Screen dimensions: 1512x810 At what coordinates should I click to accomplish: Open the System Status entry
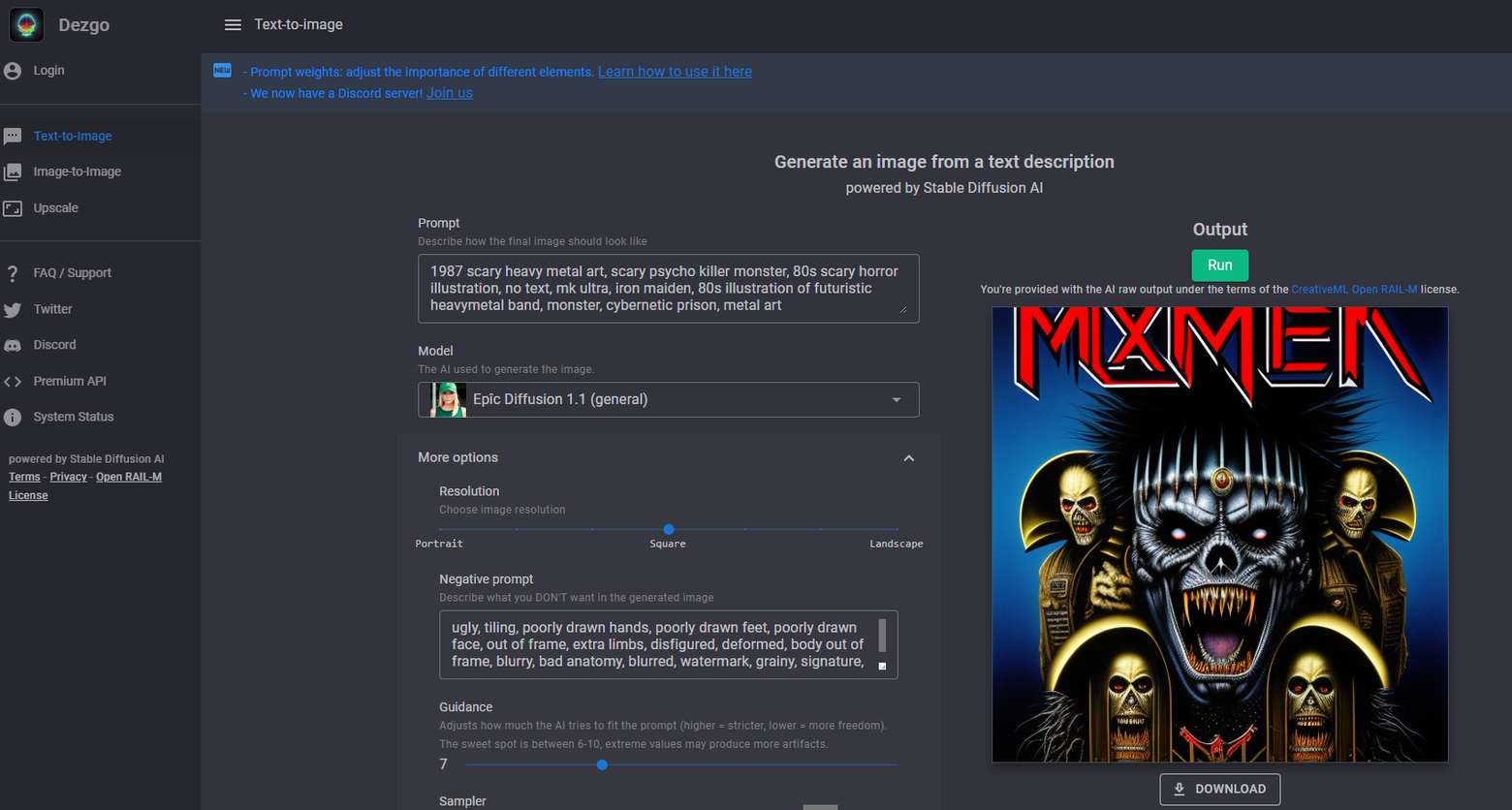pyautogui.click(x=74, y=417)
